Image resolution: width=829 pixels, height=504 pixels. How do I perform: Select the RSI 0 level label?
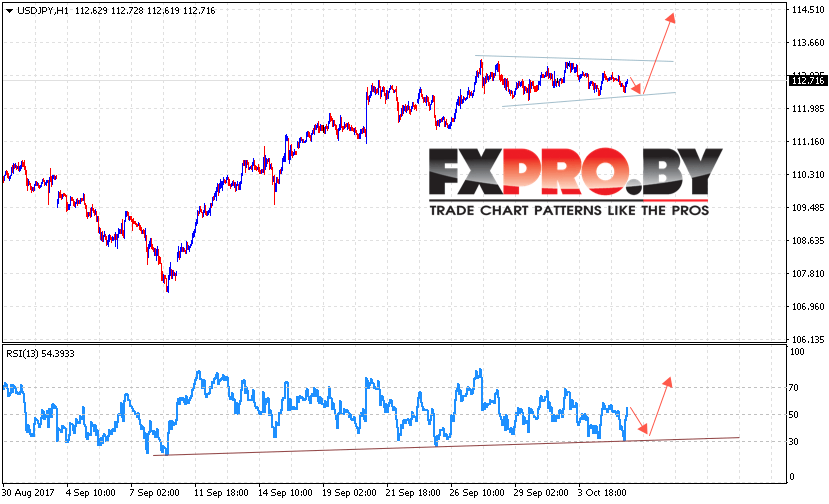(x=791, y=476)
